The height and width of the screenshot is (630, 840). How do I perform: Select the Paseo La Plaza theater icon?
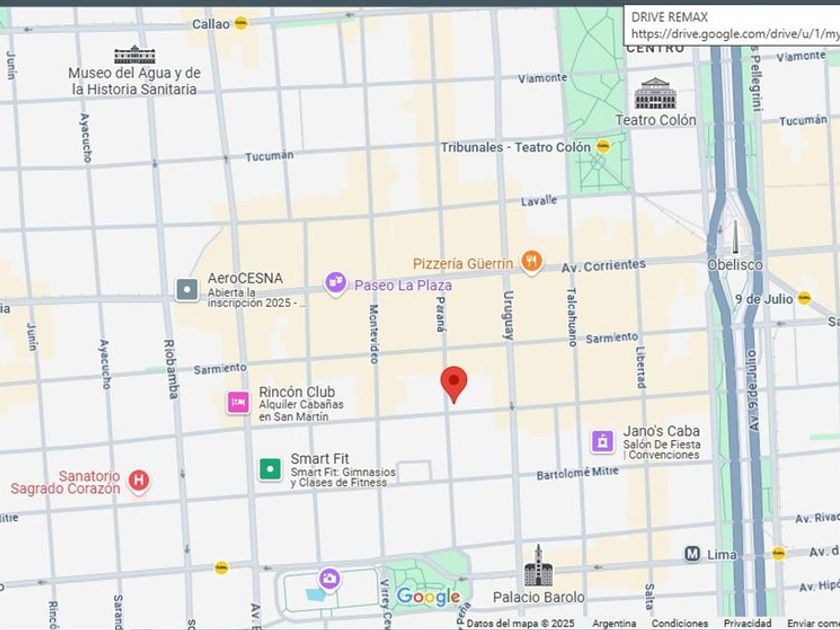point(336,283)
